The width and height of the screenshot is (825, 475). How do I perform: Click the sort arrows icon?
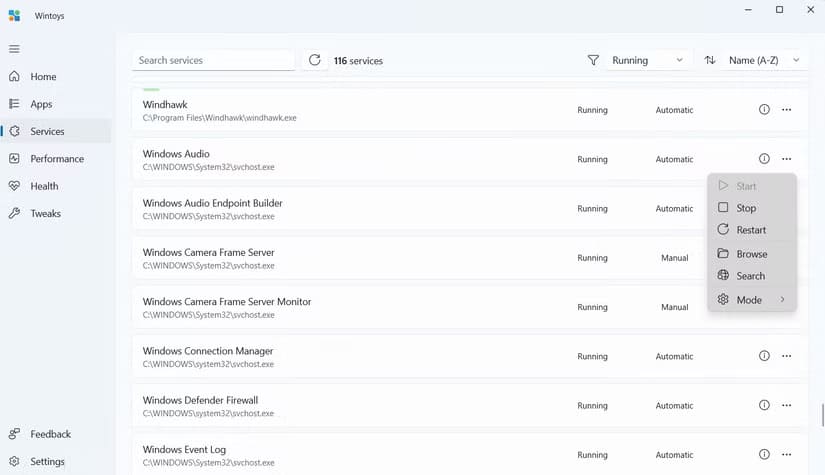coord(710,60)
